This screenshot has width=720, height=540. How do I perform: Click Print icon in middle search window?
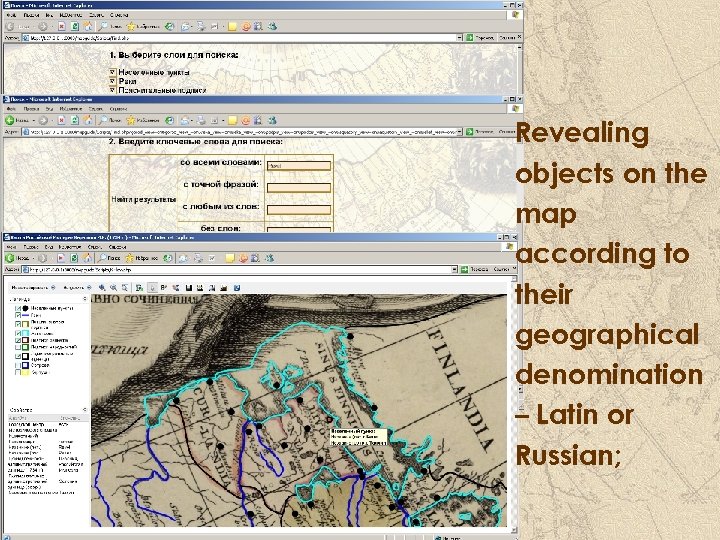tap(201, 120)
